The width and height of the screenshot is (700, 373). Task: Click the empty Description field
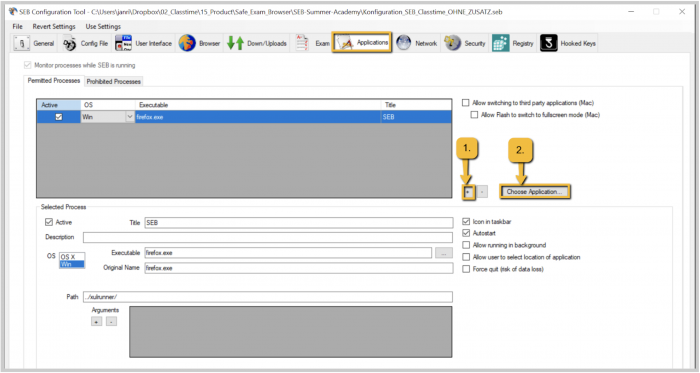(268, 237)
